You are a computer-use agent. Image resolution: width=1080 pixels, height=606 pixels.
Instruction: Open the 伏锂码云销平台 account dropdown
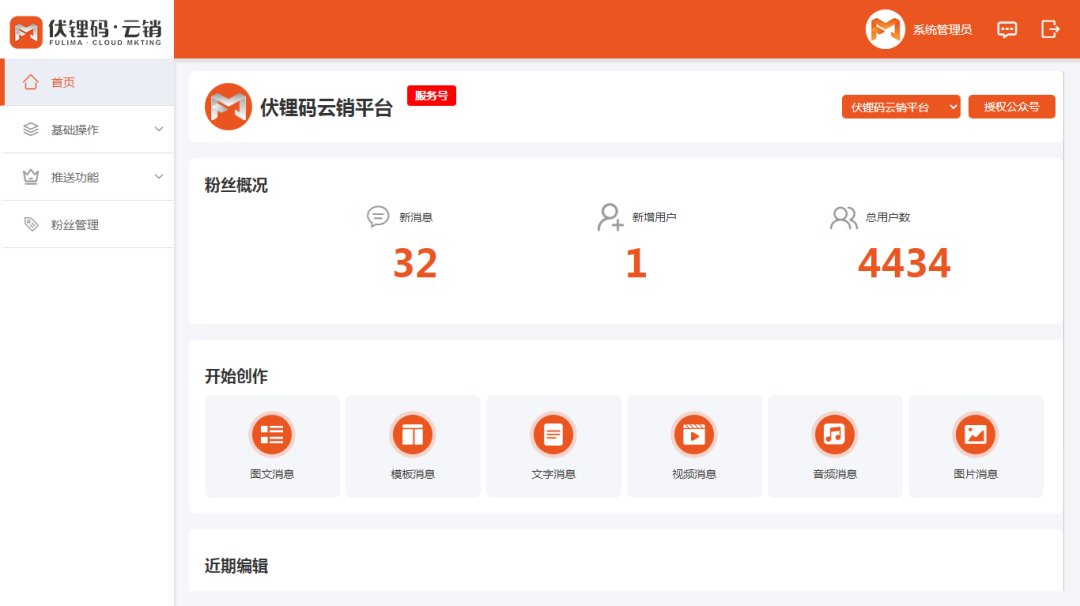[x=900, y=106]
